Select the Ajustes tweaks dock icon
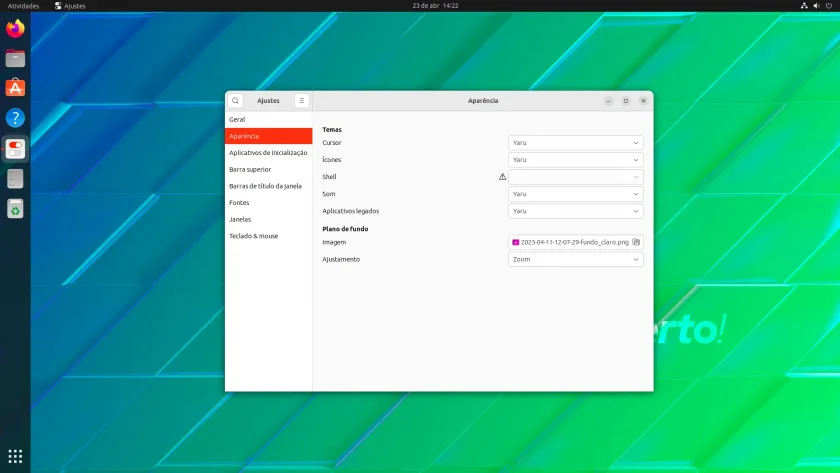840x473 pixels. coord(15,149)
